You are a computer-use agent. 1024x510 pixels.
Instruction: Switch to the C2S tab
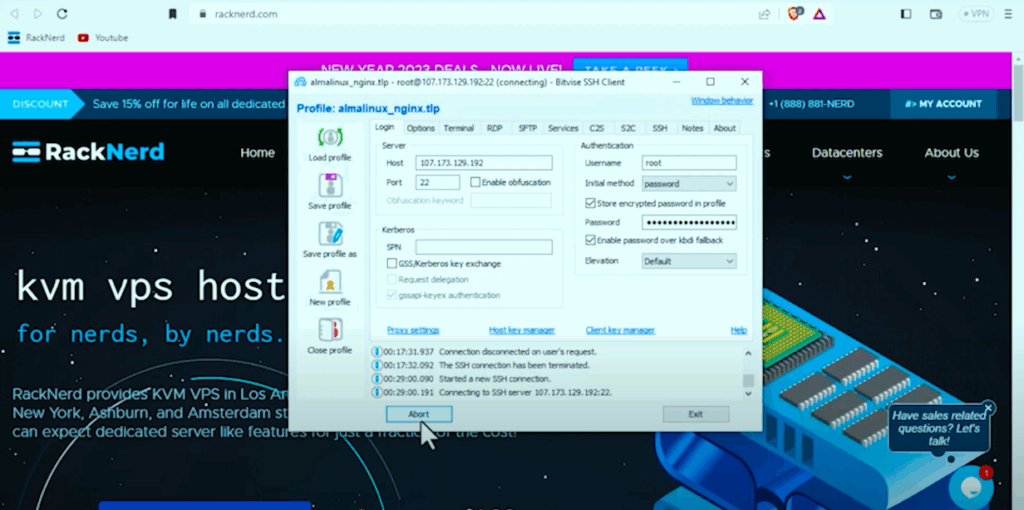(x=596, y=128)
